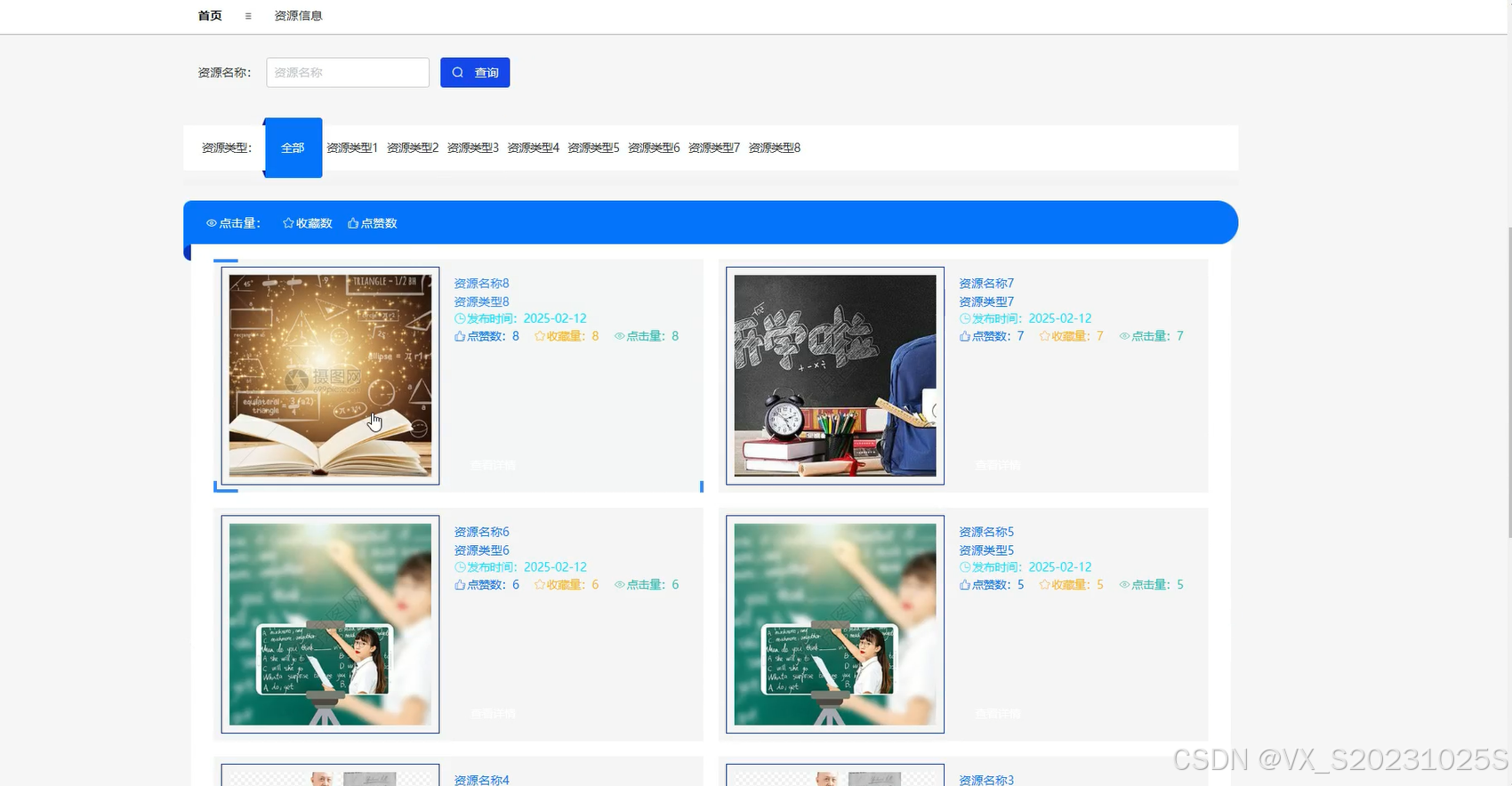Open the 资源名称5 teacher thumbnail
The height and width of the screenshot is (786, 1512).
tap(835, 624)
